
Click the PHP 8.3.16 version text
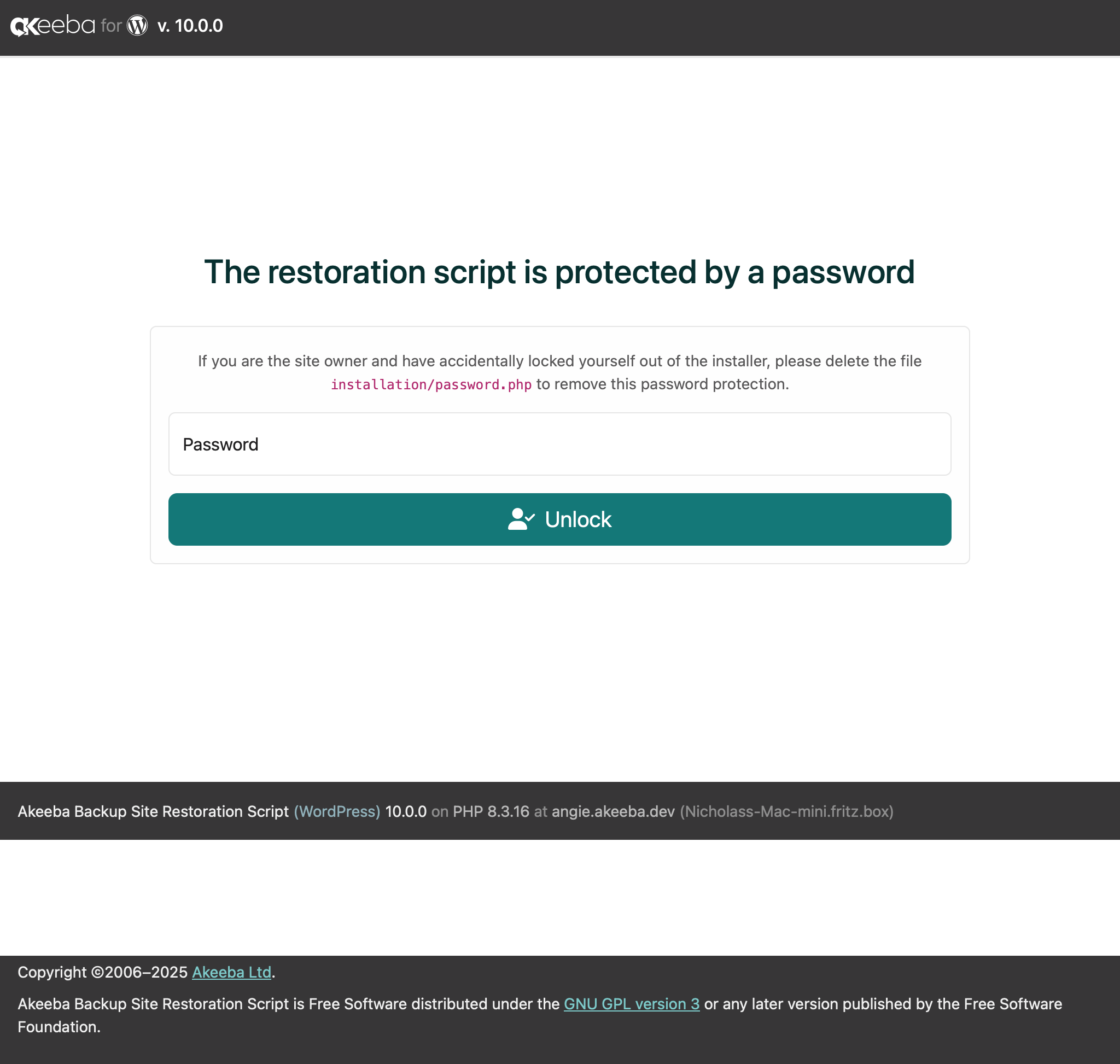[x=491, y=811]
